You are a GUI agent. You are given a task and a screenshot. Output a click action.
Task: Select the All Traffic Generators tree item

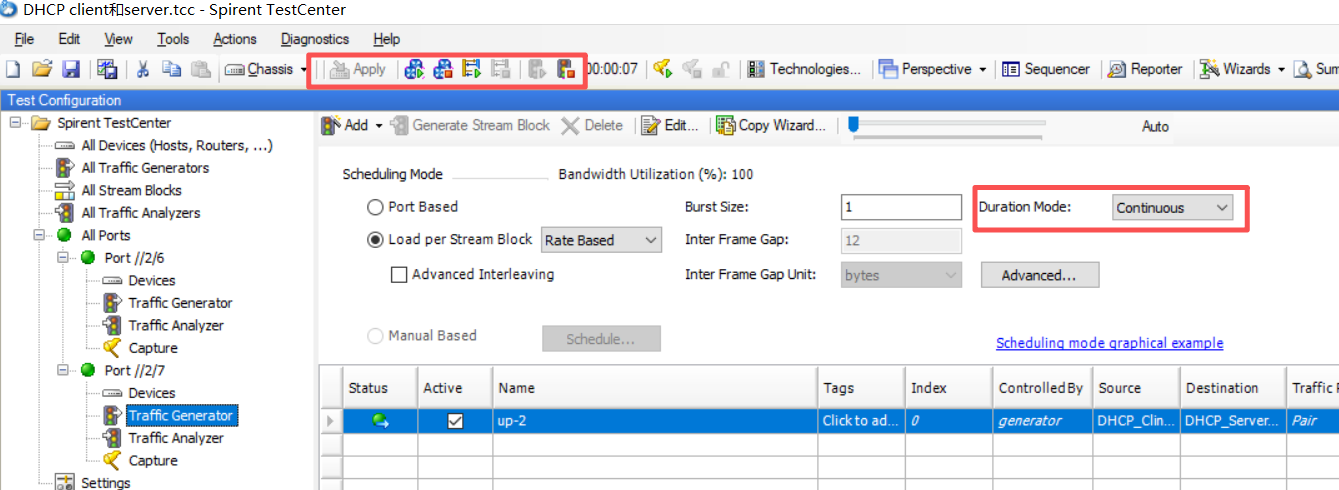point(145,168)
